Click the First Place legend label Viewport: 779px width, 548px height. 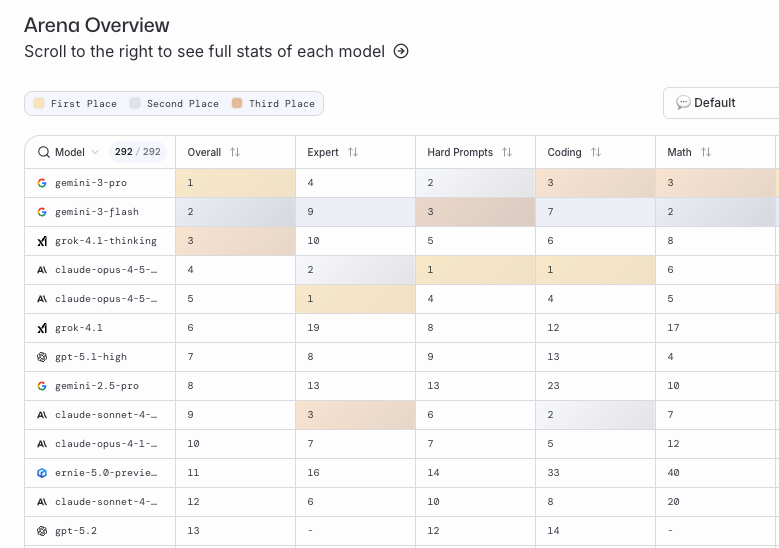tap(84, 103)
